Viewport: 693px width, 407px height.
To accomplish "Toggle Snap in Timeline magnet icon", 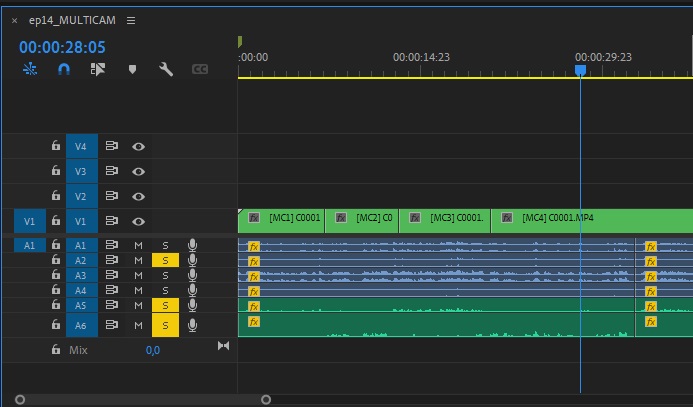I will [64, 70].
